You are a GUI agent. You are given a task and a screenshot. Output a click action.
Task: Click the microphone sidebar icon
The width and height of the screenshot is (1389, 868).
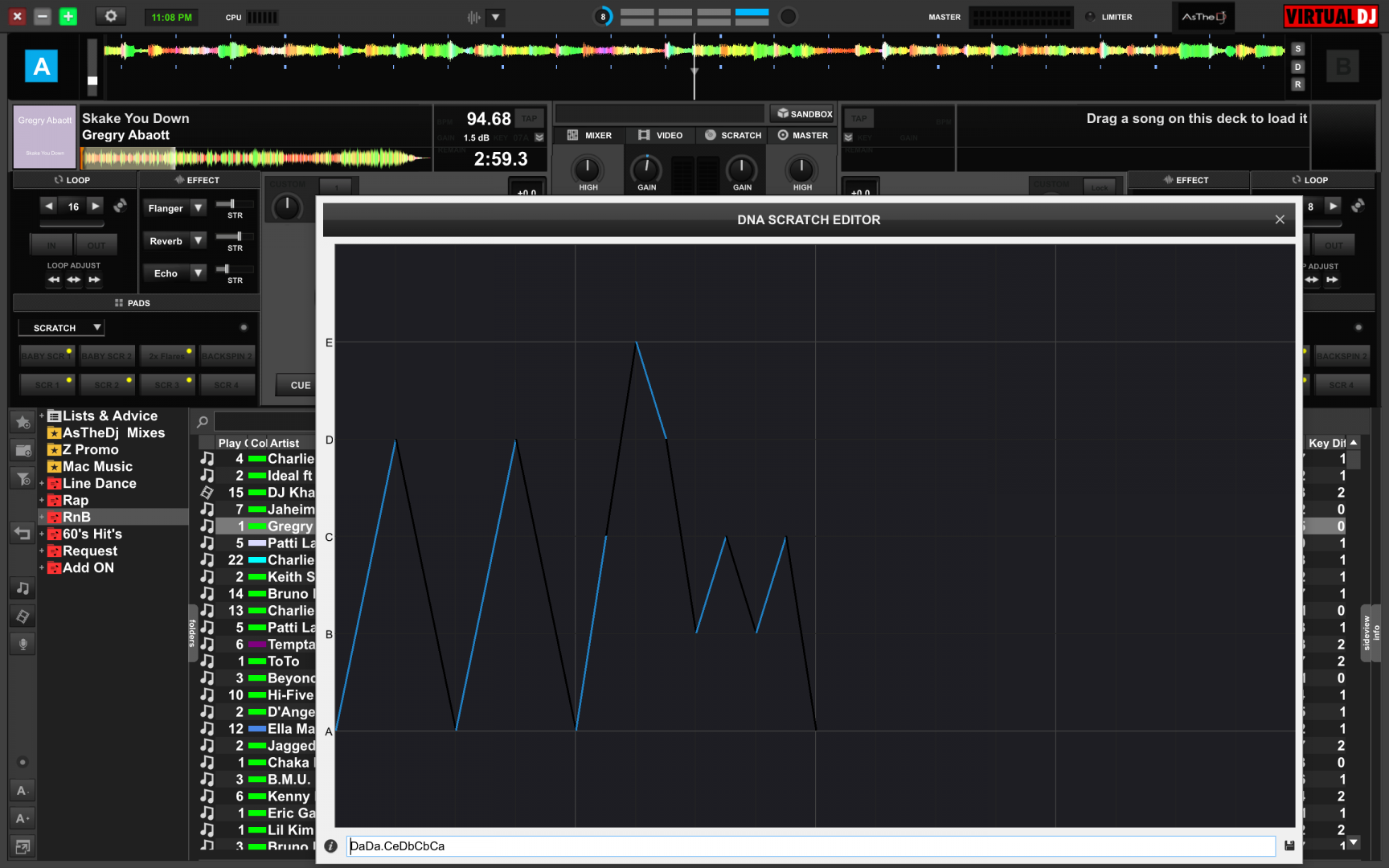23,644
